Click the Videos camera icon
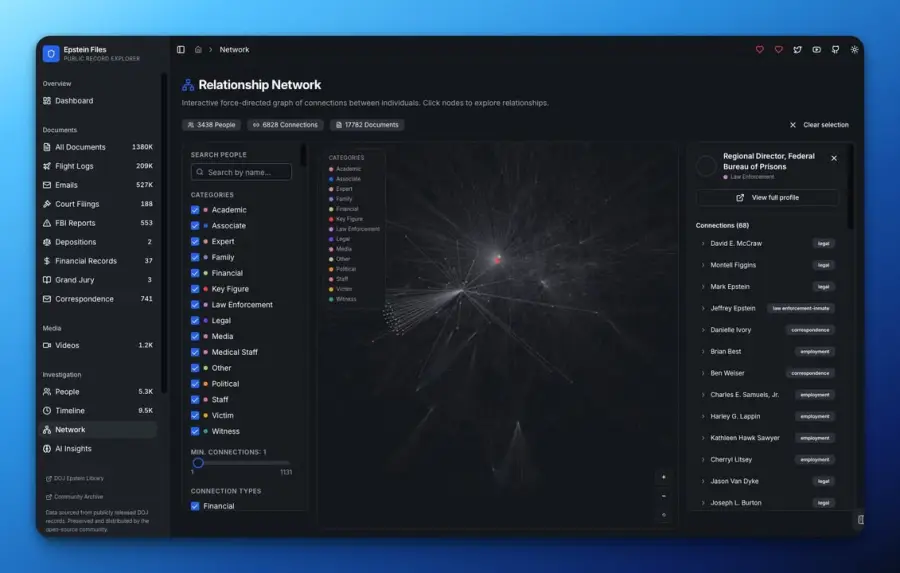The image size is (900, 573). pos(47,346)
